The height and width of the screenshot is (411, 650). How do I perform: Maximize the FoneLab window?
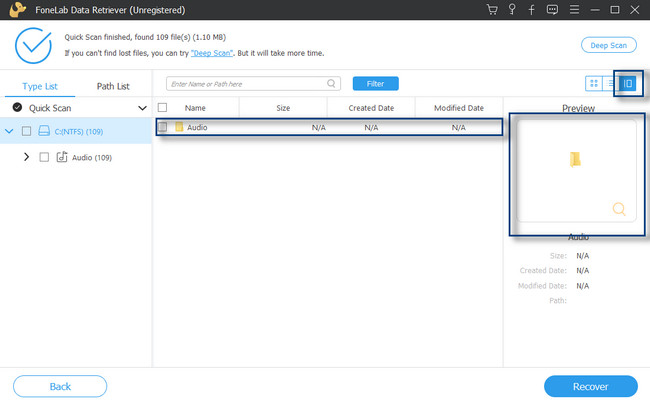tap(615, 10)
